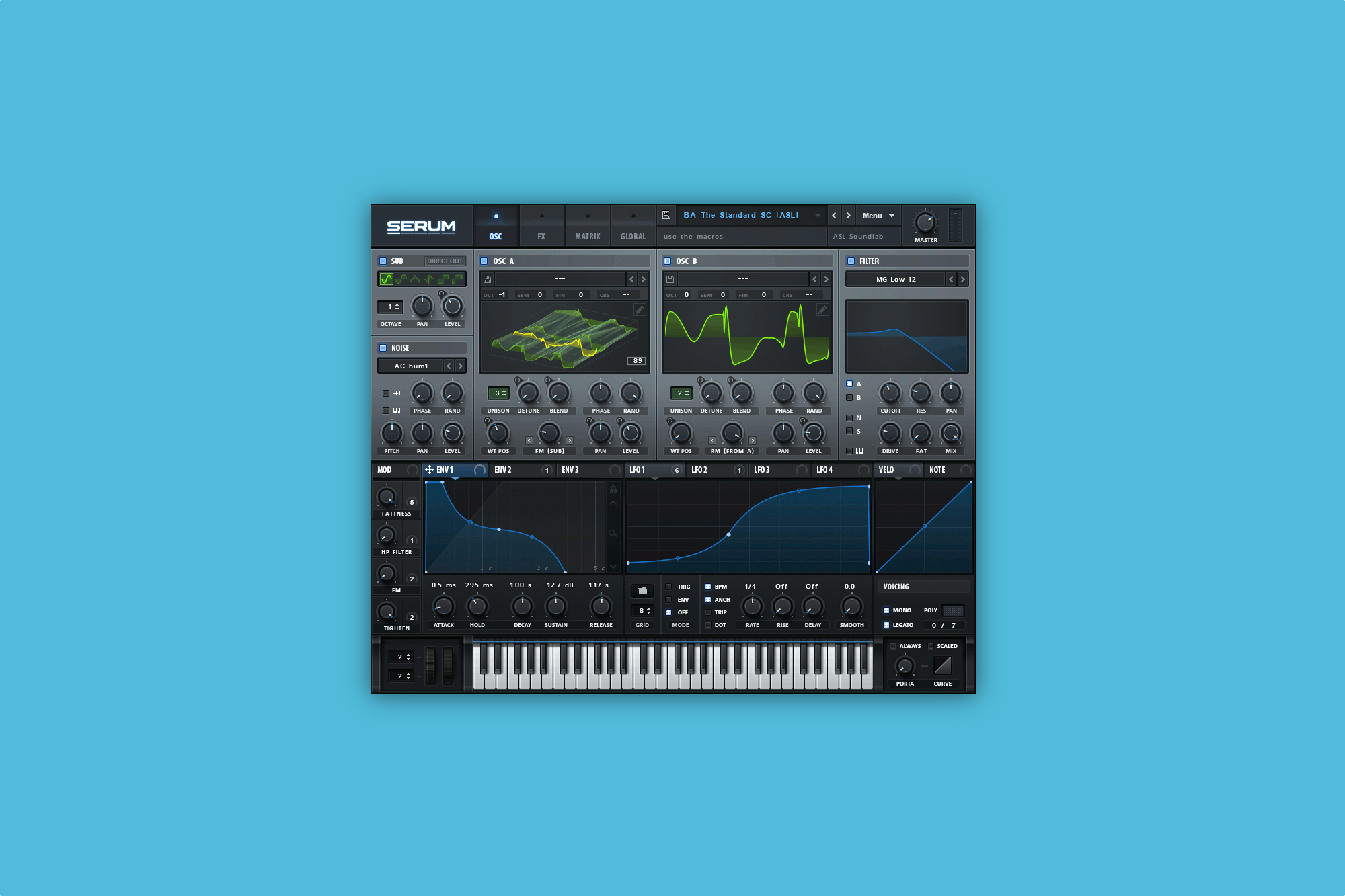Image resolution: width=1345 pixels, height=896 pixels.
Task: Open OSC A wavetable edit pencil
Action: pyautogui.click(x=640, y=310)
